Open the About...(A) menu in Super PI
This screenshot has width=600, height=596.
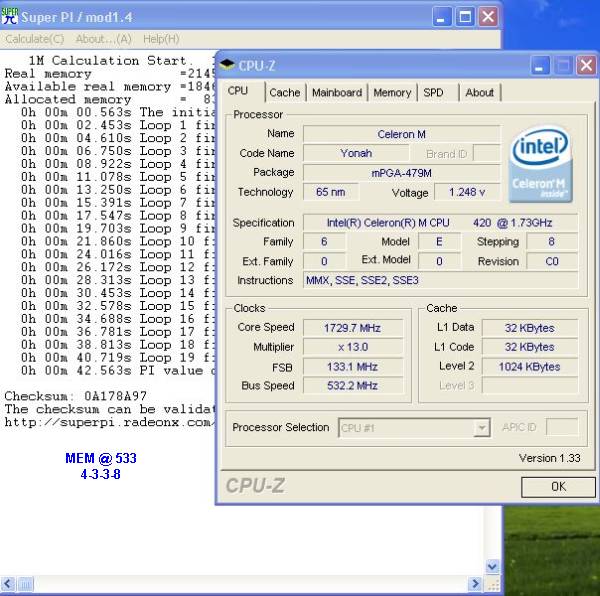point(104,39)
